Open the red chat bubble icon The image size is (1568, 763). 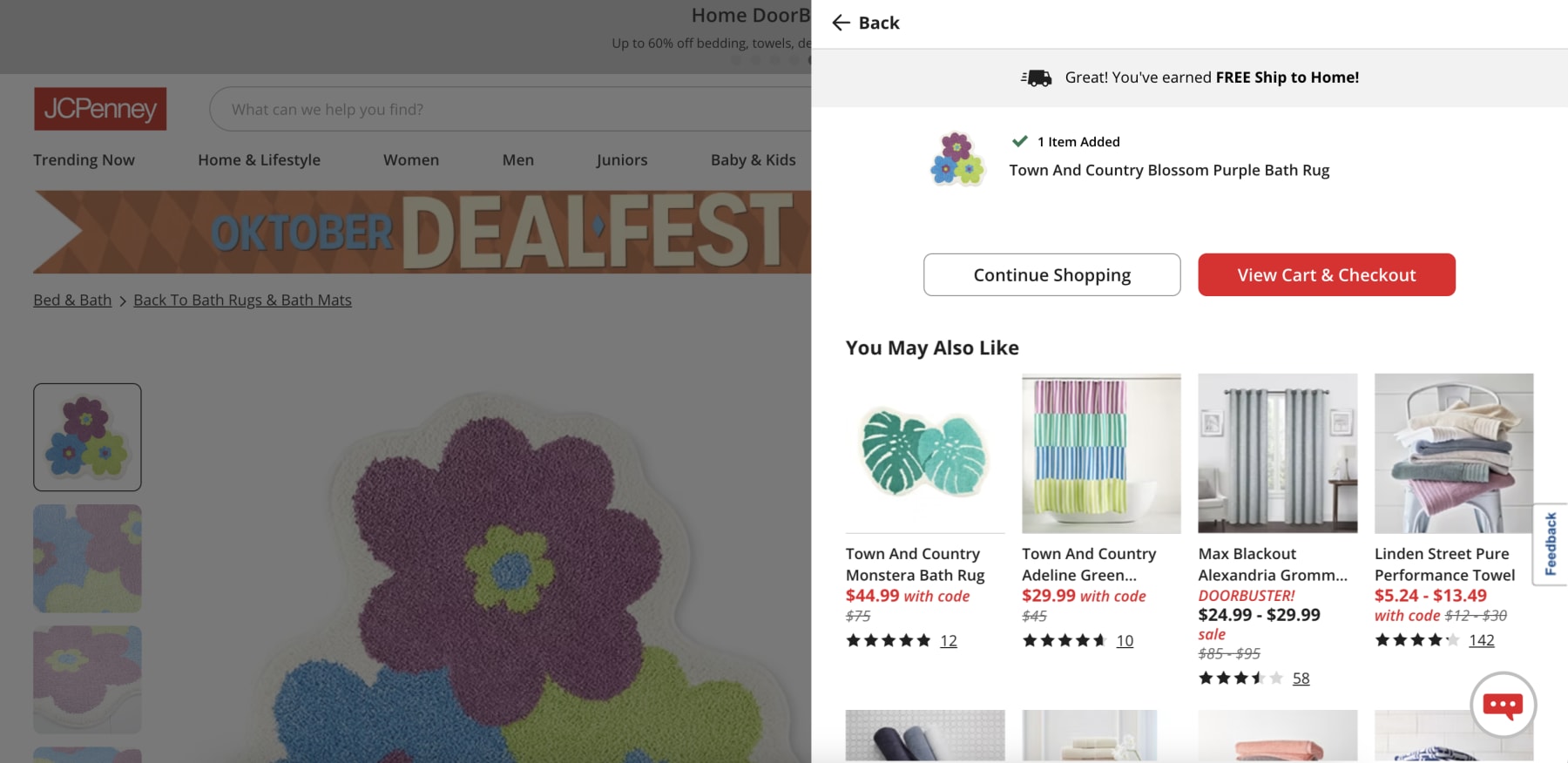coord(1503,705)
